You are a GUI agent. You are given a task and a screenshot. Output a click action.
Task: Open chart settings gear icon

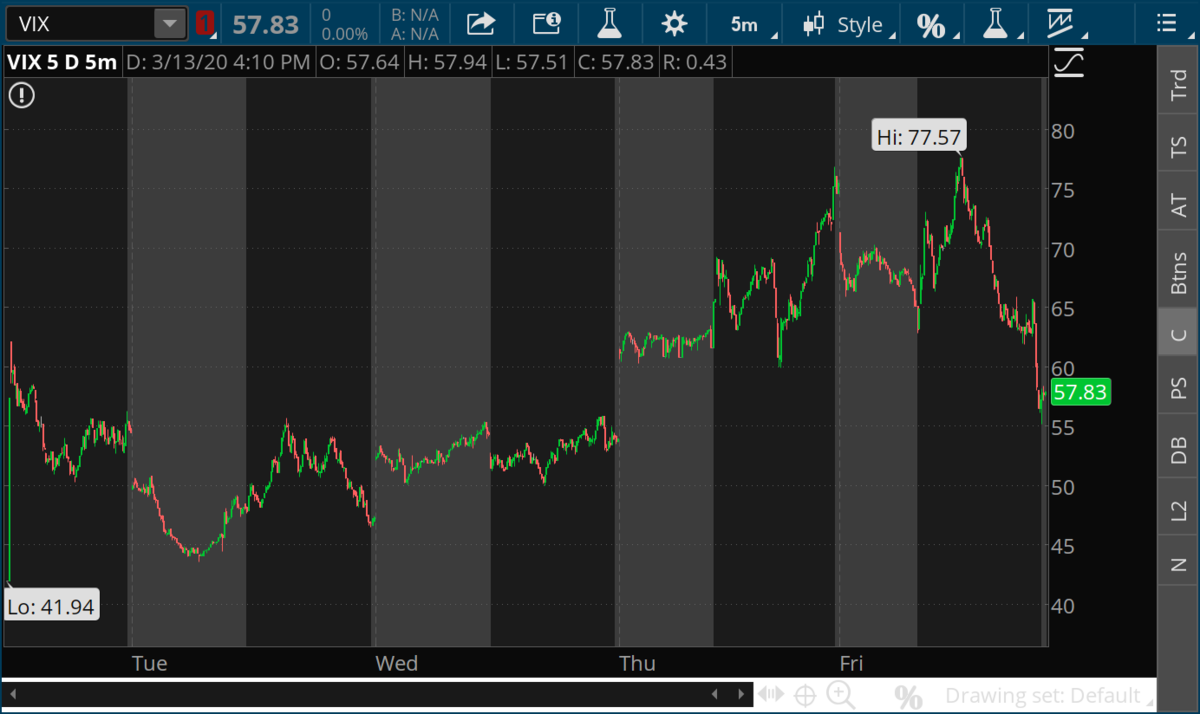point(674,23)
